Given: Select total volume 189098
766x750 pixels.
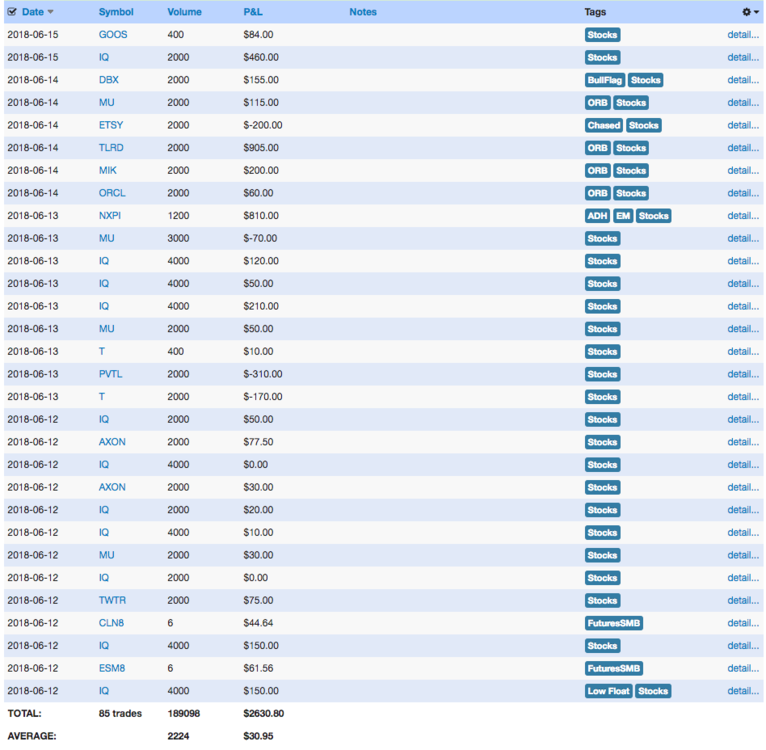Looking at the screenshot, I should pyautogui.click(x=184, y=713).
